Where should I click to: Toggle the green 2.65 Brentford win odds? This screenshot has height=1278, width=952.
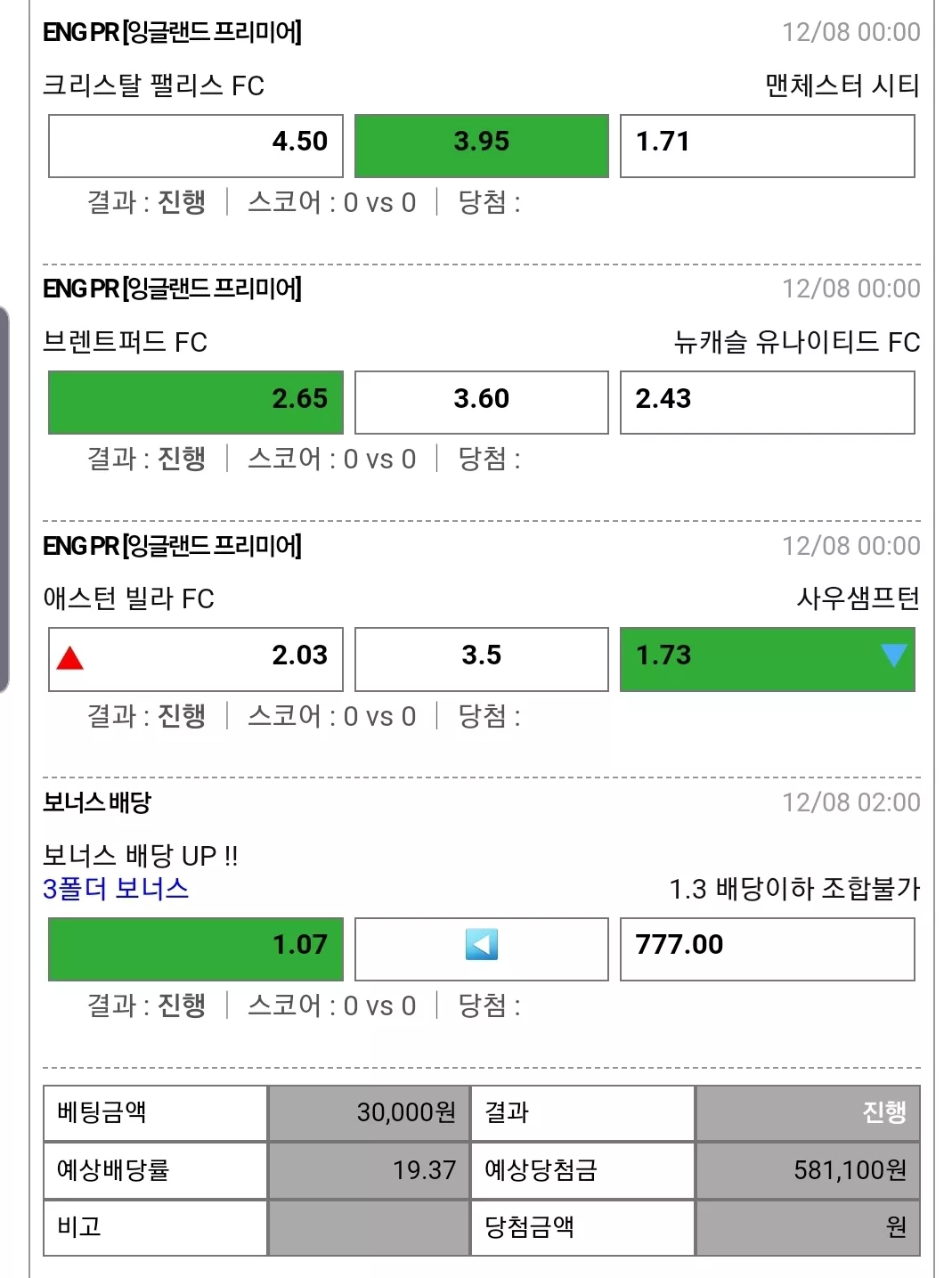(196, 403)
